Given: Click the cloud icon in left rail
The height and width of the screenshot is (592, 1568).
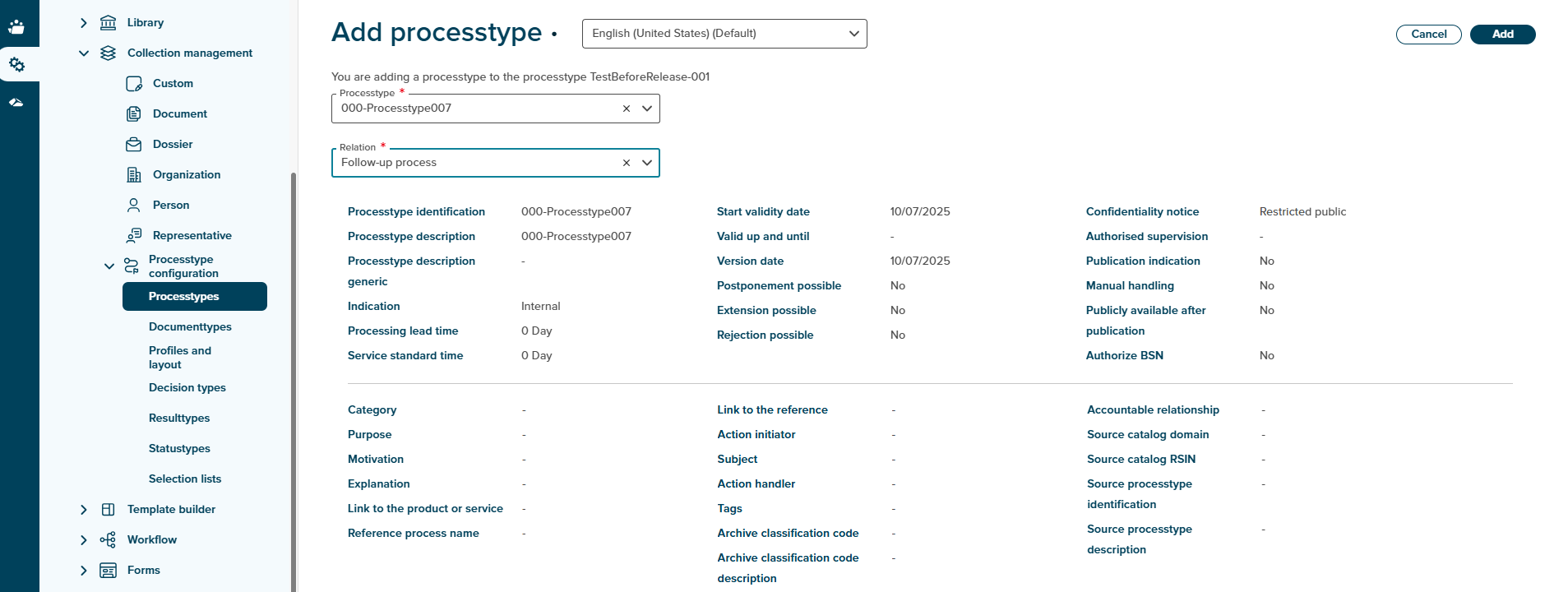Looking at the screenshot, I should pos(16,103).
